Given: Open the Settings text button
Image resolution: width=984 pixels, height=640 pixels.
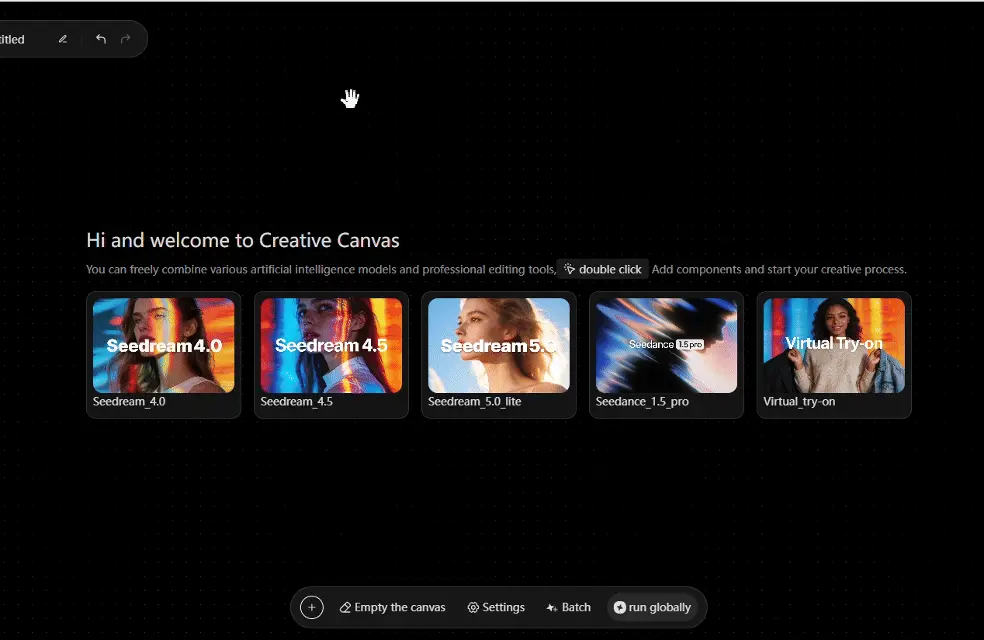Looking at the screenshot, I should click(503, 607).
